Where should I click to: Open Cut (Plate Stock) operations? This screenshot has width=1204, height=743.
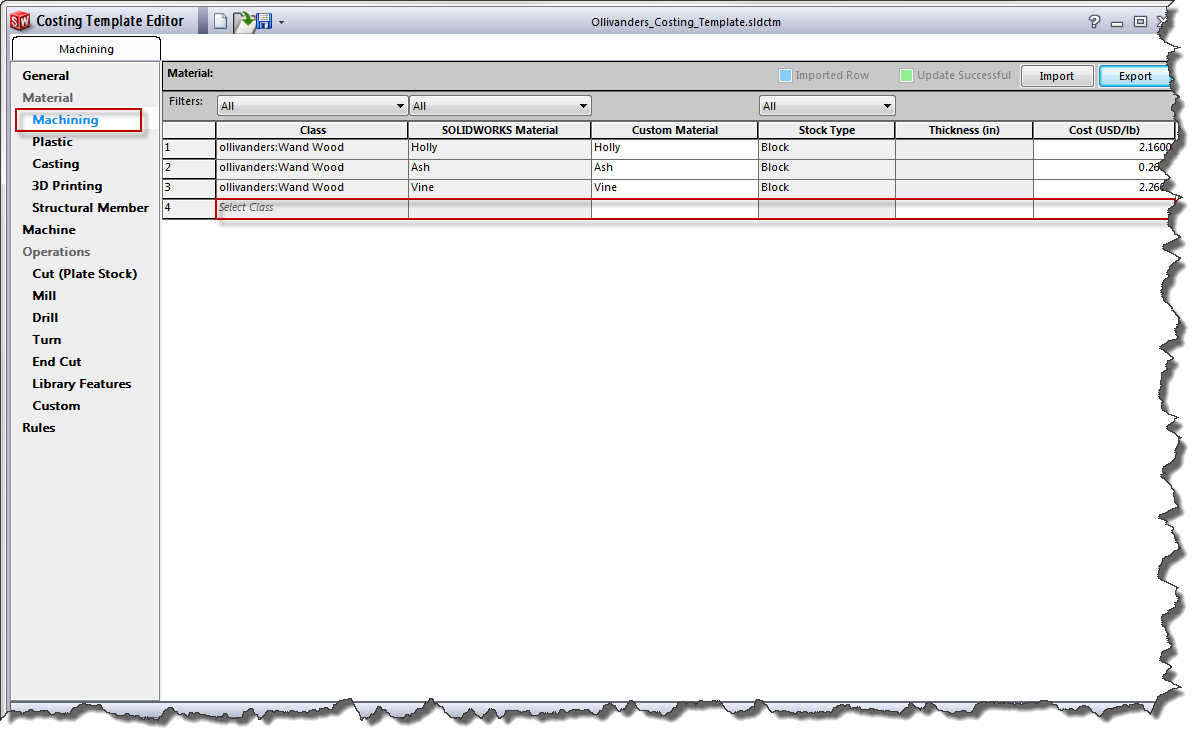(85, 274)
